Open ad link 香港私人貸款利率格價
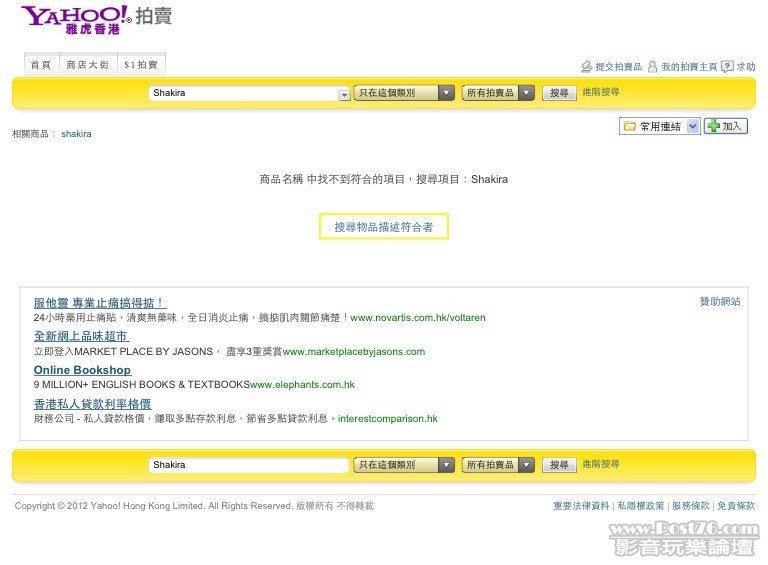This screenshot has height=565, width=768. tap(92, 404)
